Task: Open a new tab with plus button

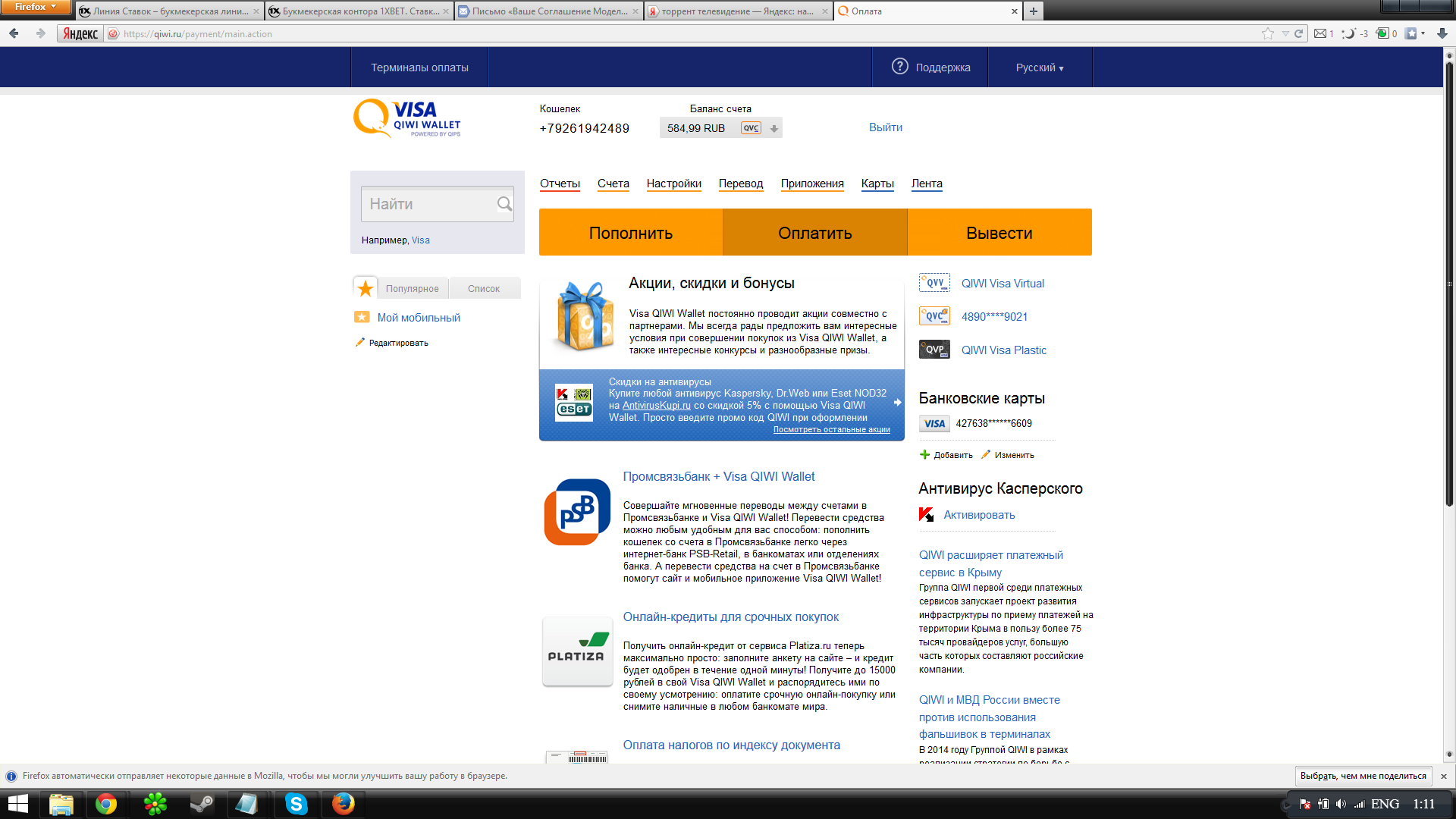Action: click(x=1033, y=11)
